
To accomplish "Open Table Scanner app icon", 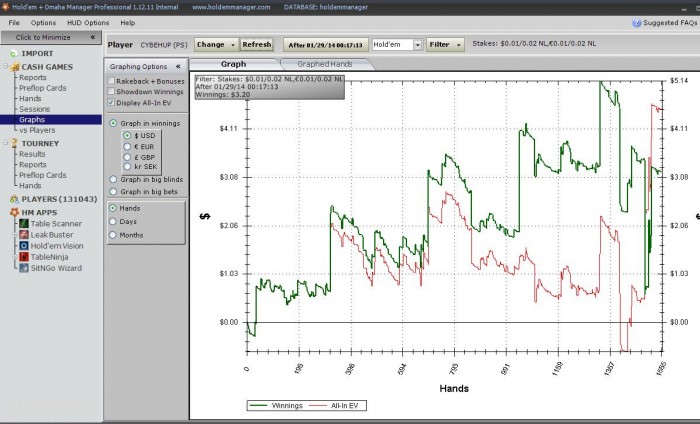I will tap(24, 223).
